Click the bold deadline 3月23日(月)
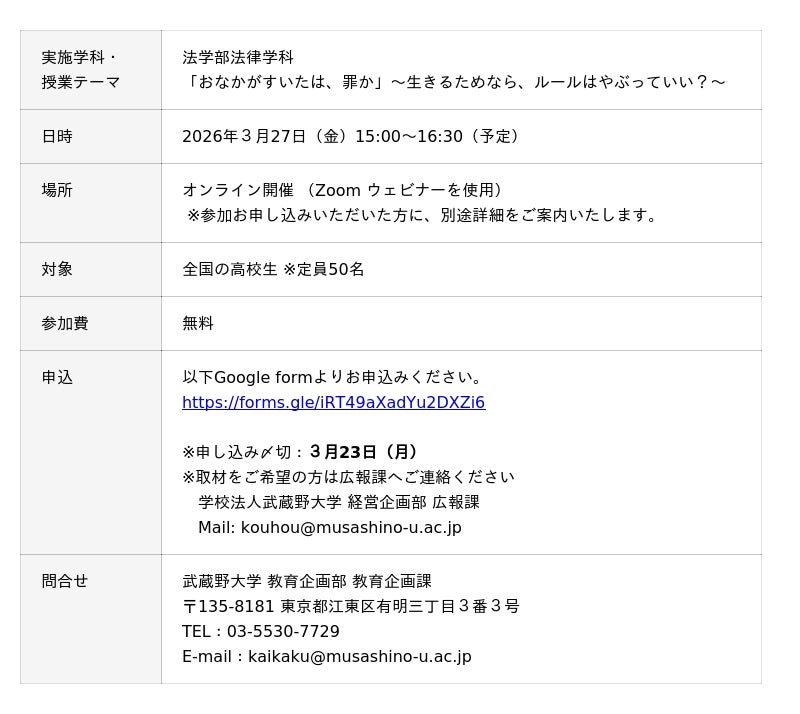Image resolution: width=800 pixels, height=714 pixels. (364, 453)
